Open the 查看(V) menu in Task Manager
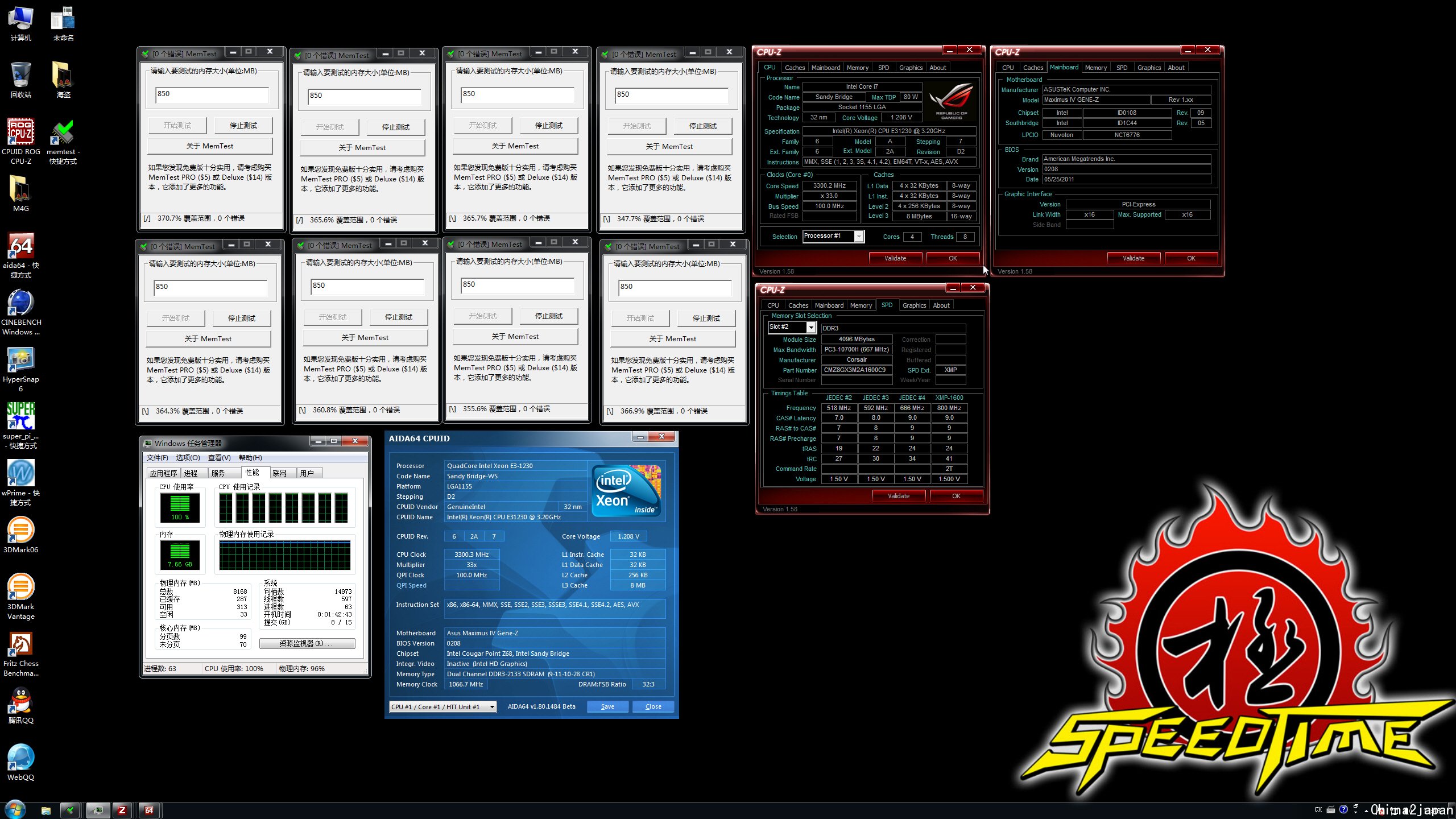The height and width of the screenshot is (819, 1456). (x=219, y=458)
